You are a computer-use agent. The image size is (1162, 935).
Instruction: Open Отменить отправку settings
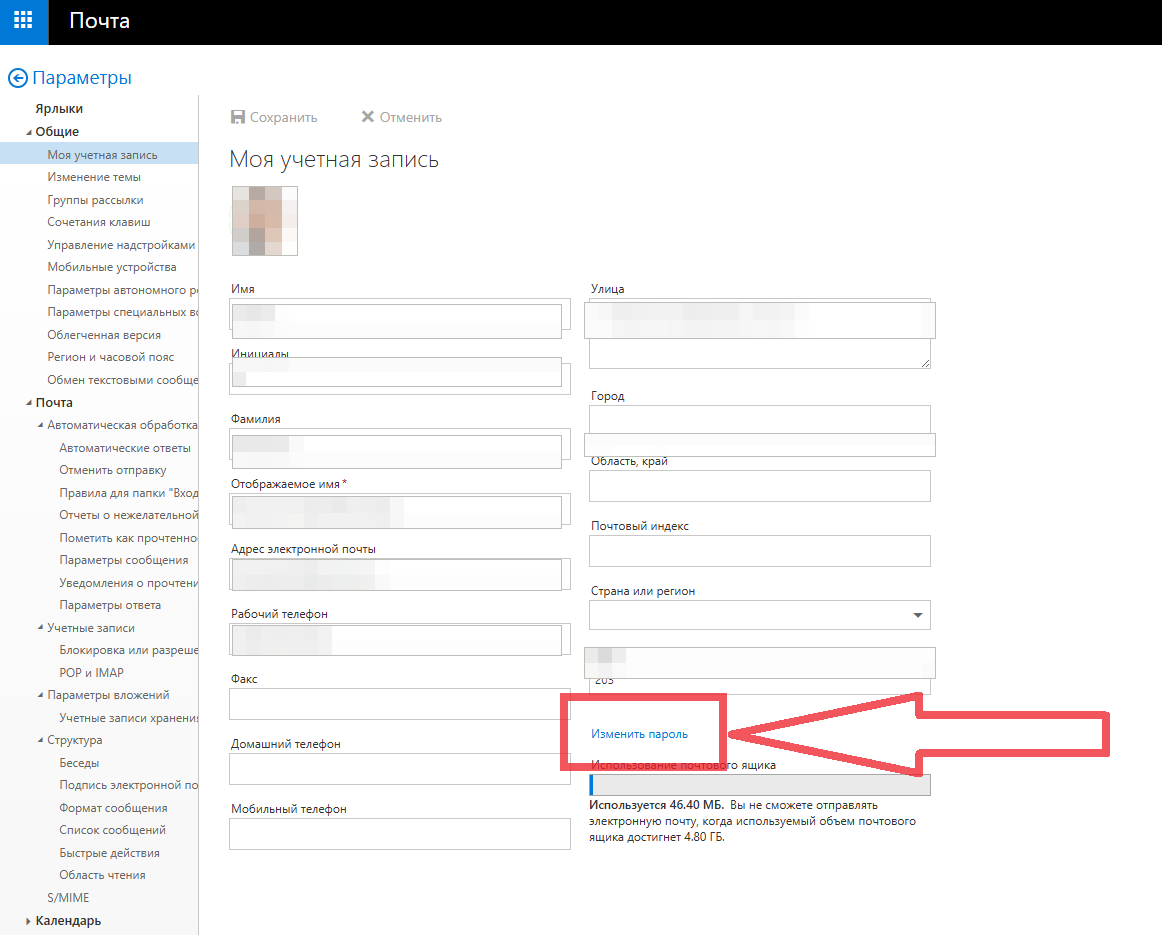click(x=113, y=470)
